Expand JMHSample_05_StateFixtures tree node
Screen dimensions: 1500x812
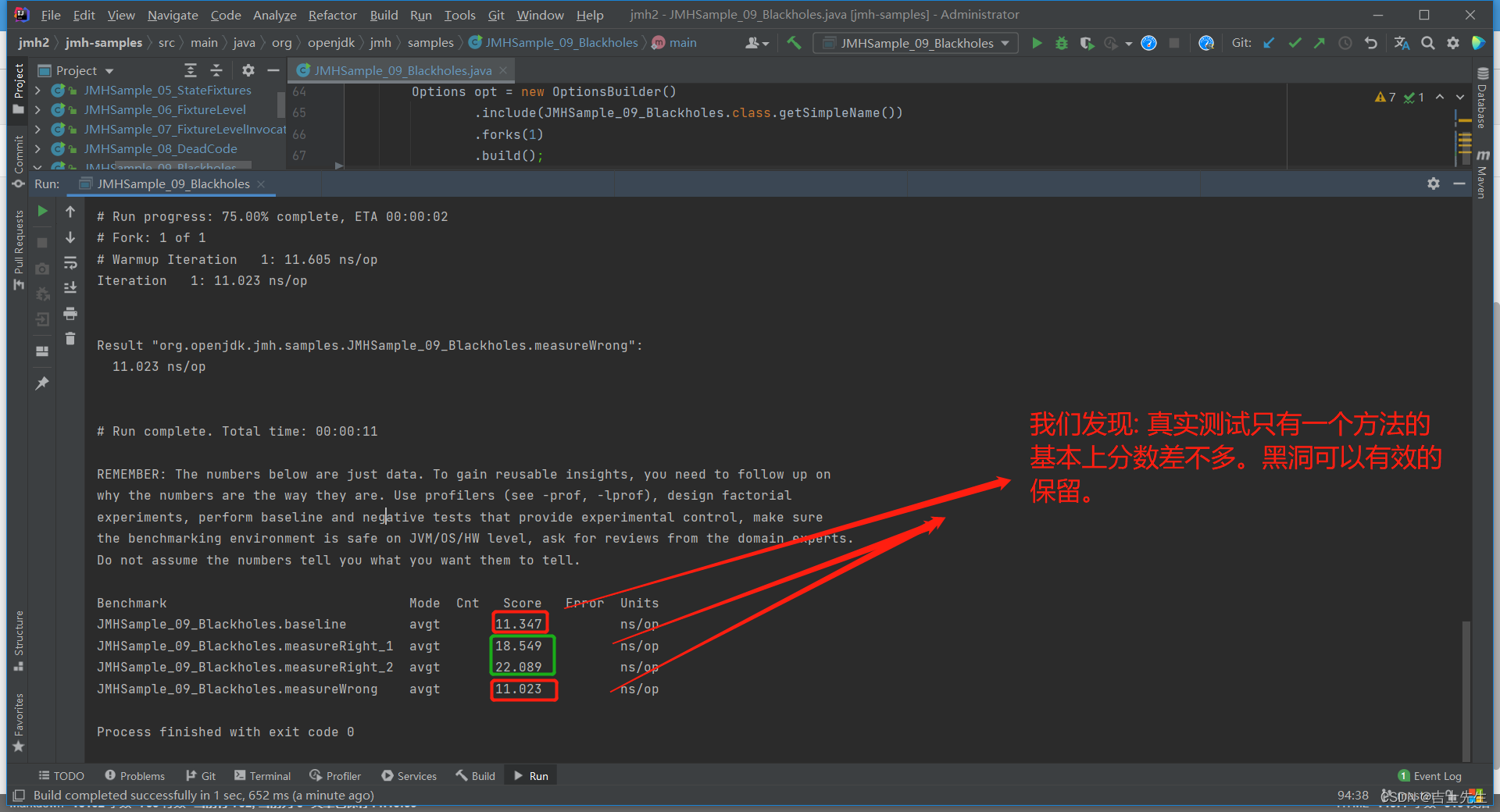(37, 91)
